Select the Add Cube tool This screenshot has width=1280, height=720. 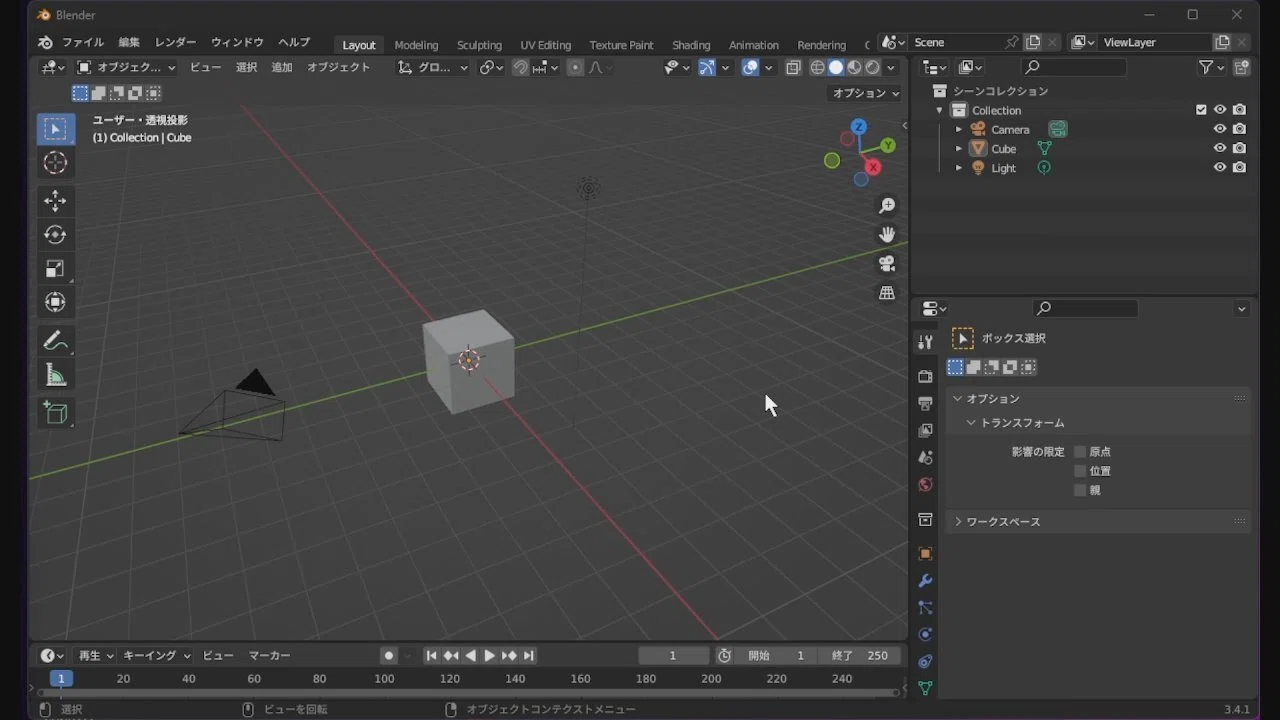coord(55,412)
